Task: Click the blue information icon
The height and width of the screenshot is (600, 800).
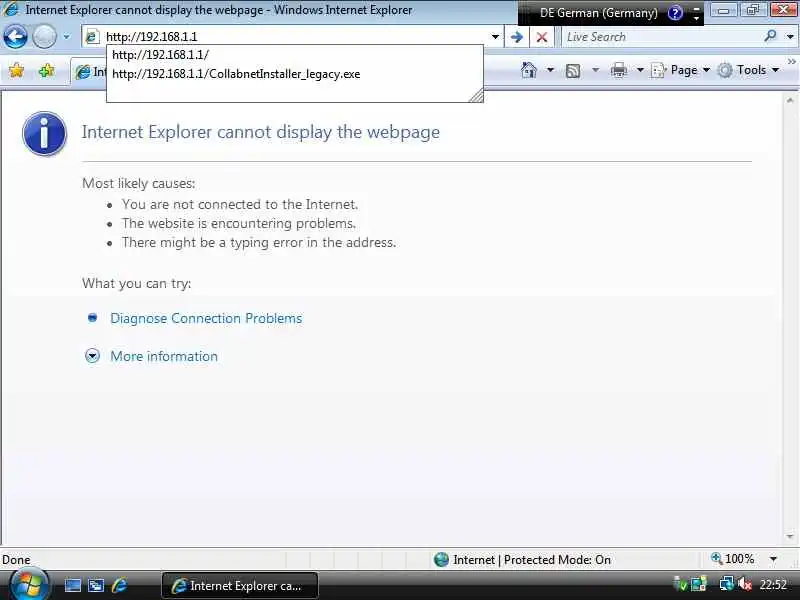Action: 44,133
